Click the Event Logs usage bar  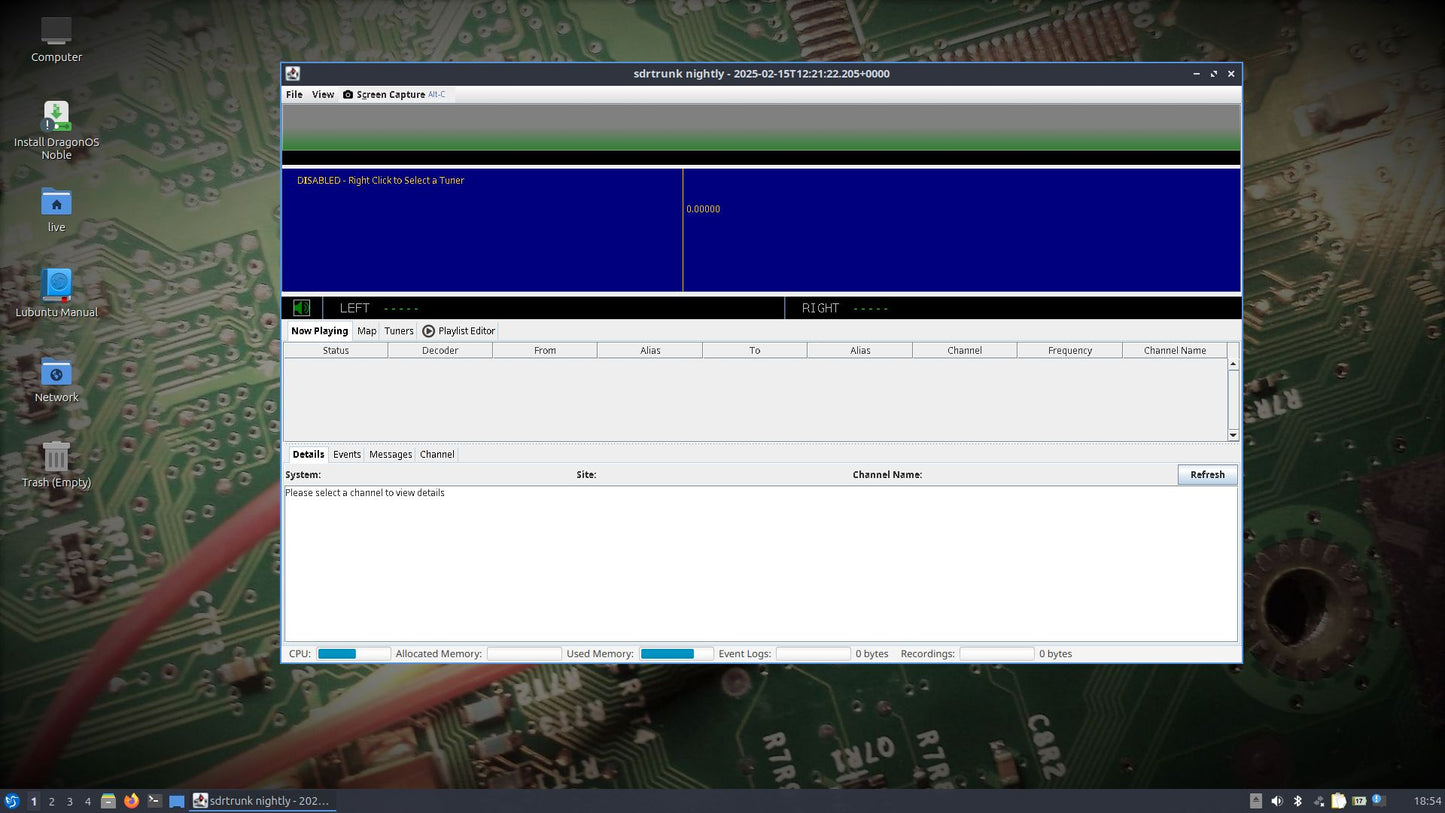pyautogui.click(x=813, y=654)
